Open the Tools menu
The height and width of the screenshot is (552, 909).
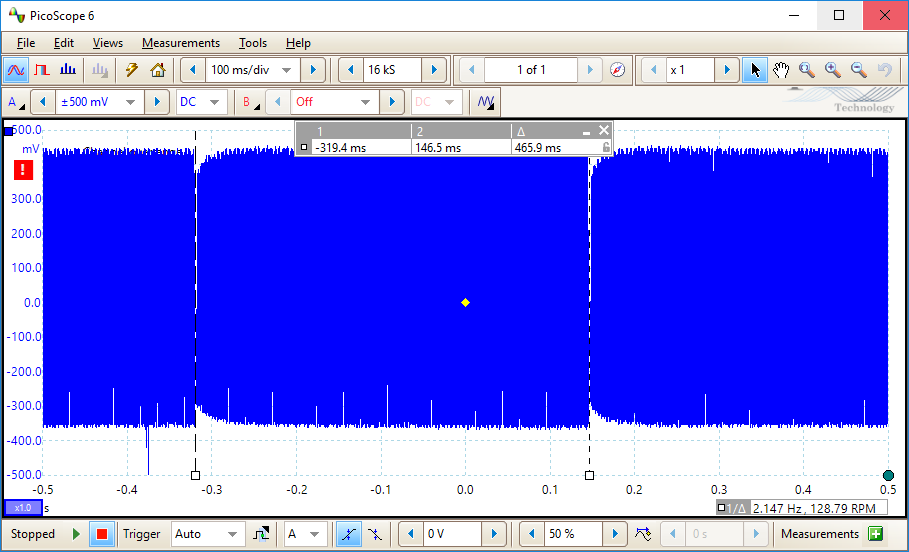point(252,43)
